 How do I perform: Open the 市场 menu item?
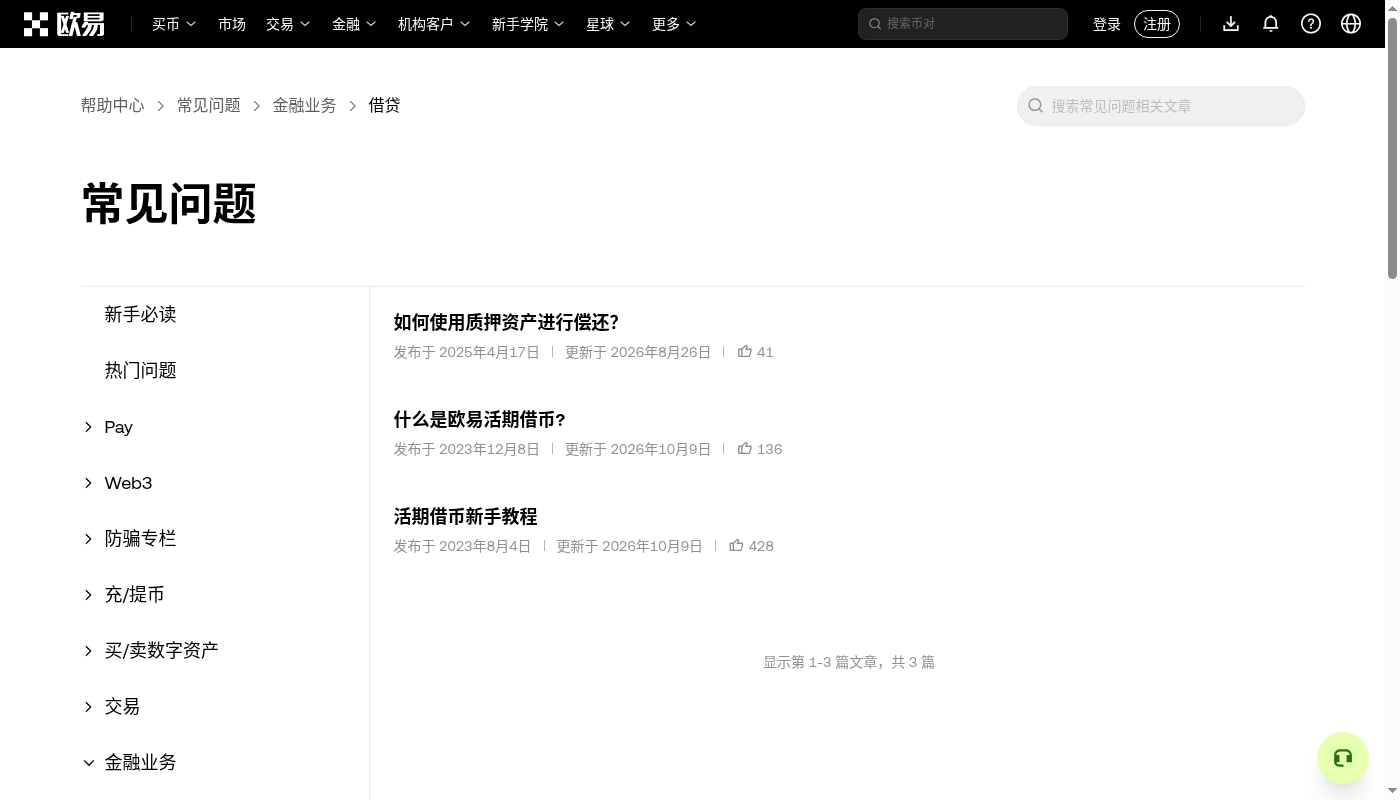coord(232,24)
